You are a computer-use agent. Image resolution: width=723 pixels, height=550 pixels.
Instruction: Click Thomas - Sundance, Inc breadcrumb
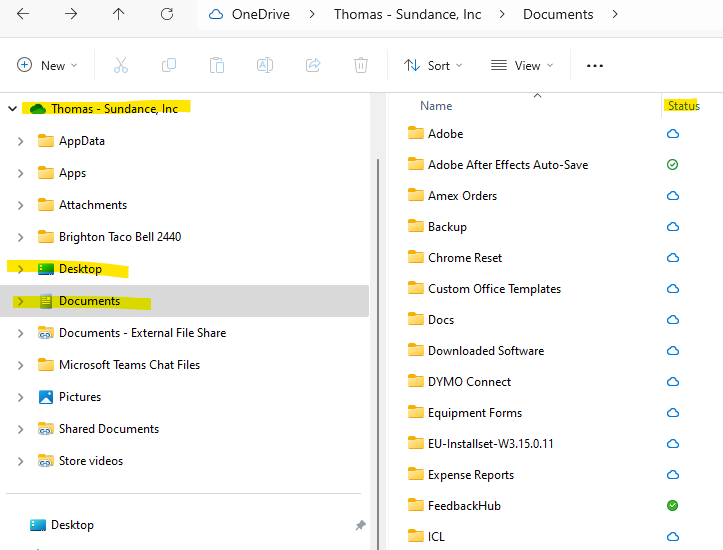[408, 14]
